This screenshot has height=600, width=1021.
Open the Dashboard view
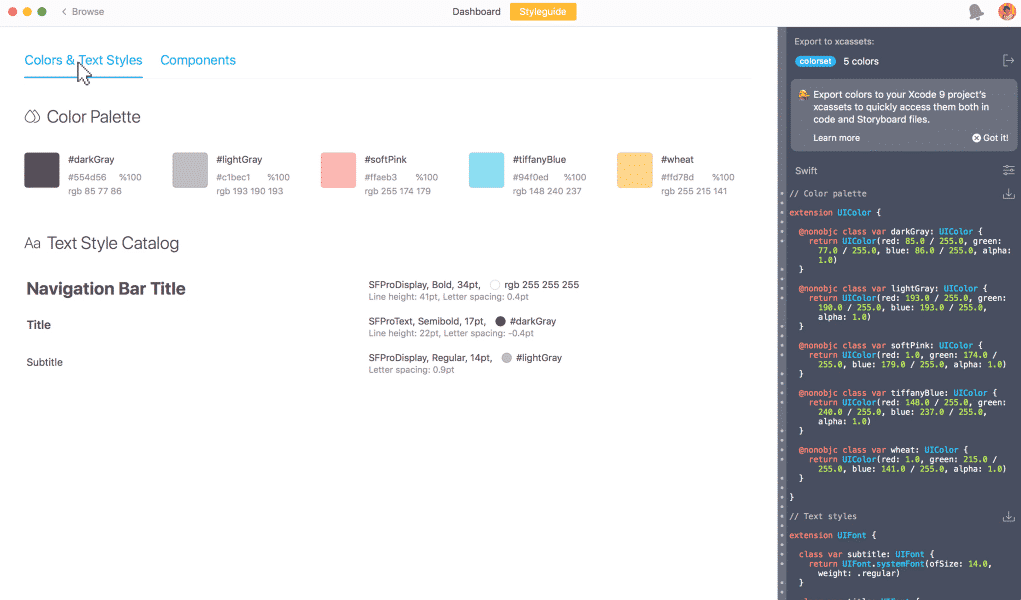[476, 12]
